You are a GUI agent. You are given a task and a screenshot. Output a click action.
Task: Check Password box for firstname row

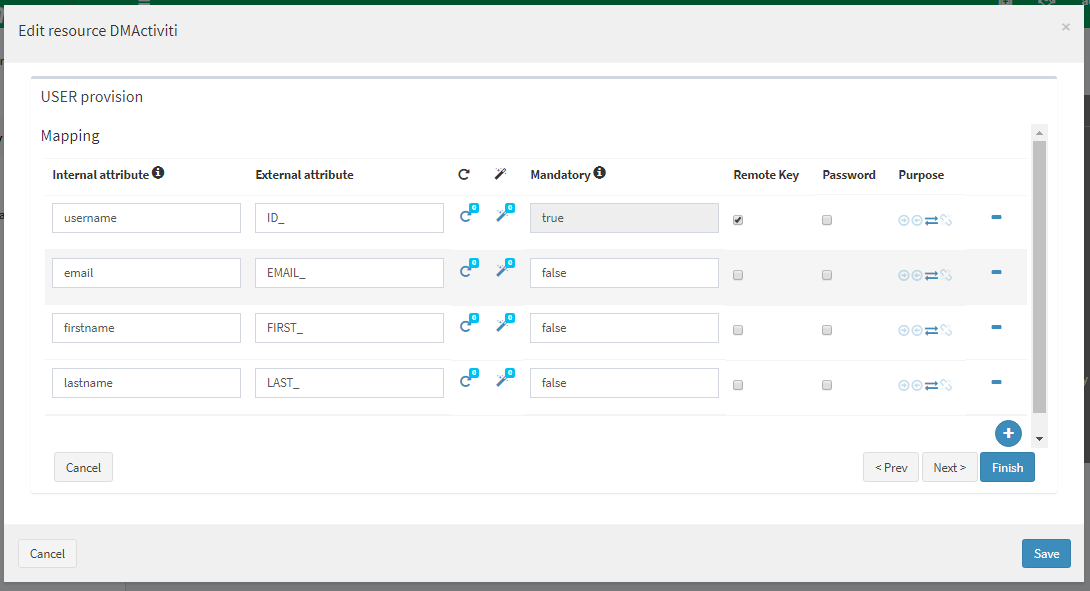827,330
